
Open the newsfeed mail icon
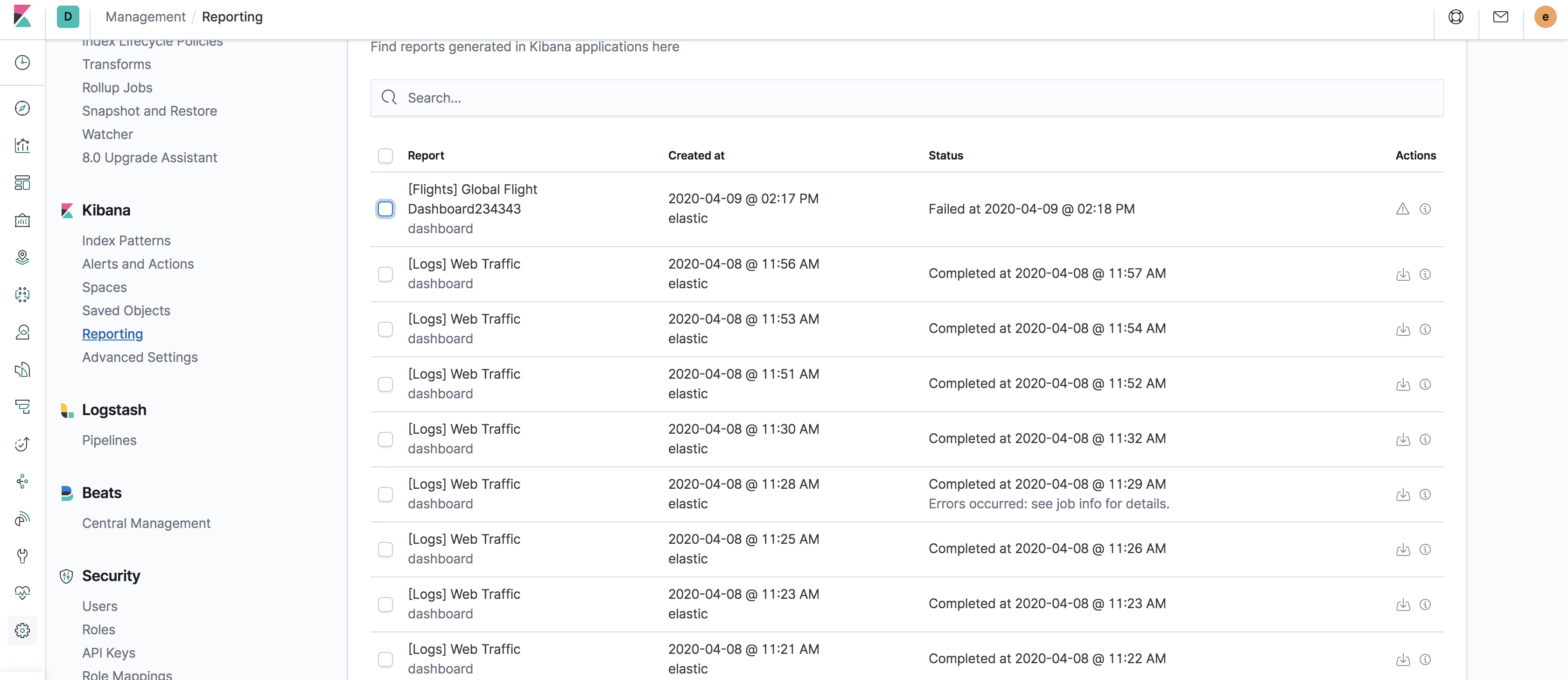[x=1501, y=17]
